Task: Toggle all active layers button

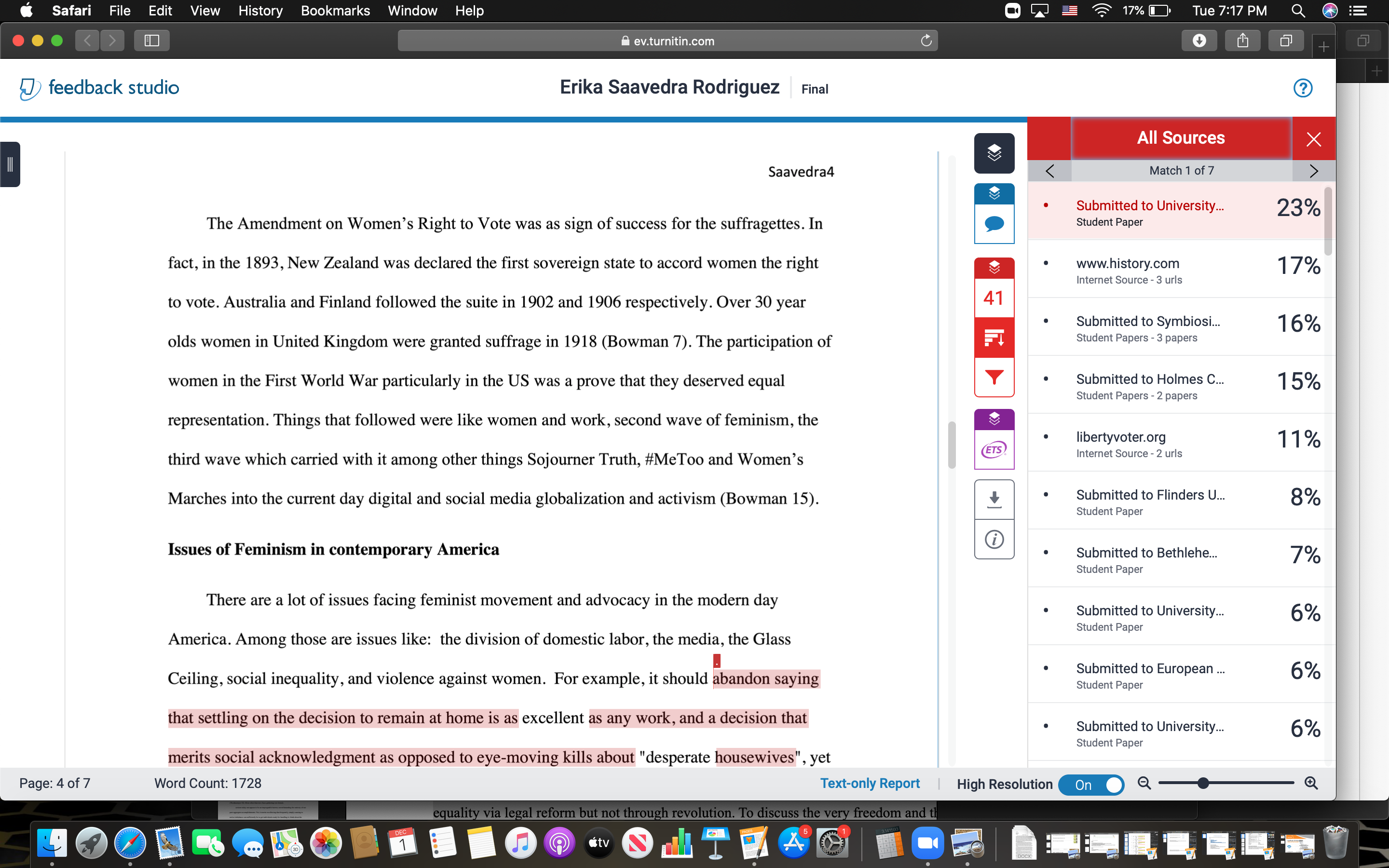Action: coord(994,153)
